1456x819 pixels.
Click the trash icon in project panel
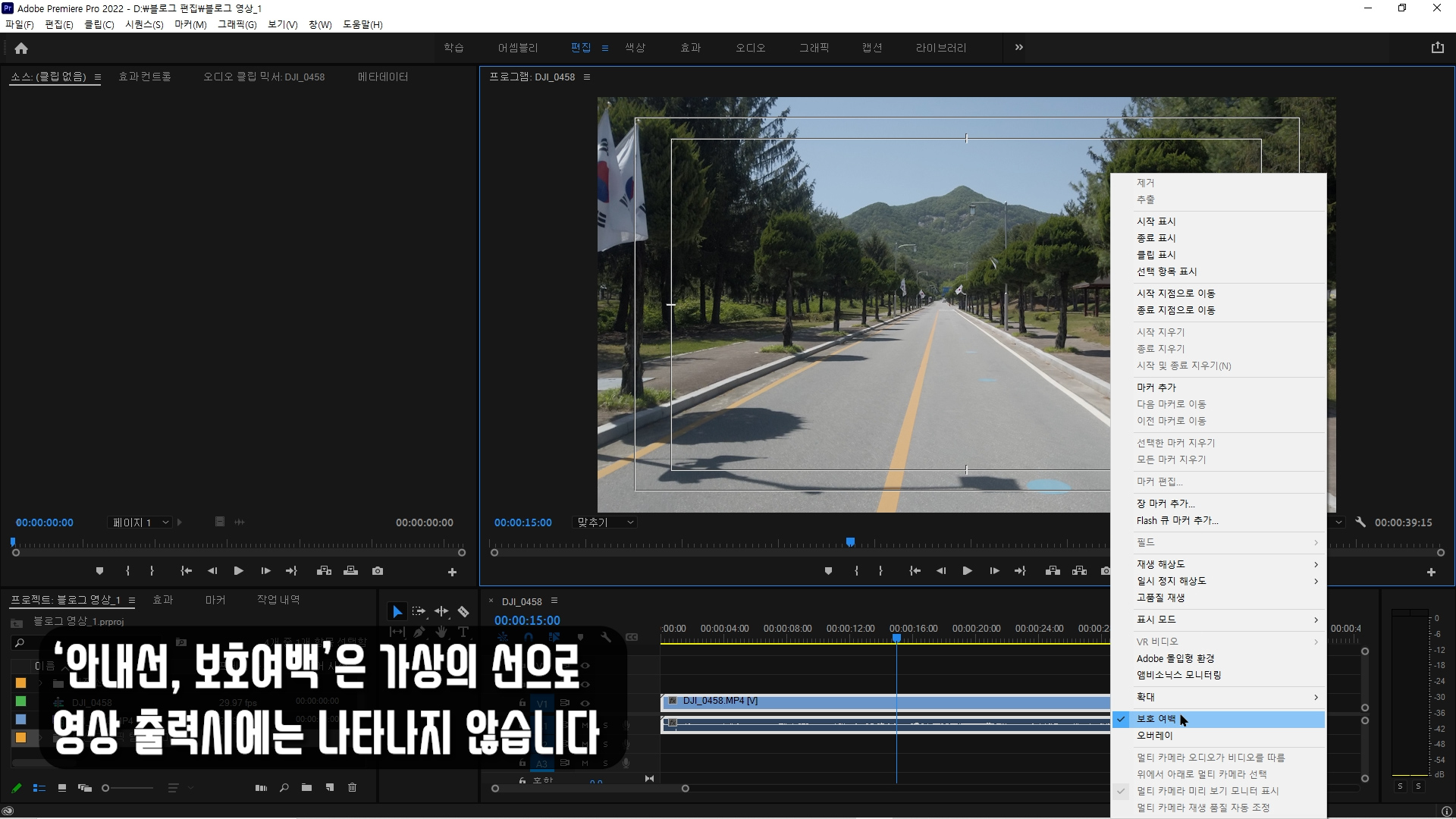pyautogui.click(x=352, y=788)
